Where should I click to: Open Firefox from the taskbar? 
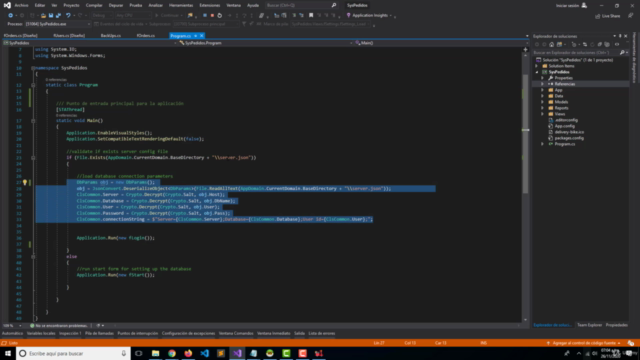click(188, 353)
